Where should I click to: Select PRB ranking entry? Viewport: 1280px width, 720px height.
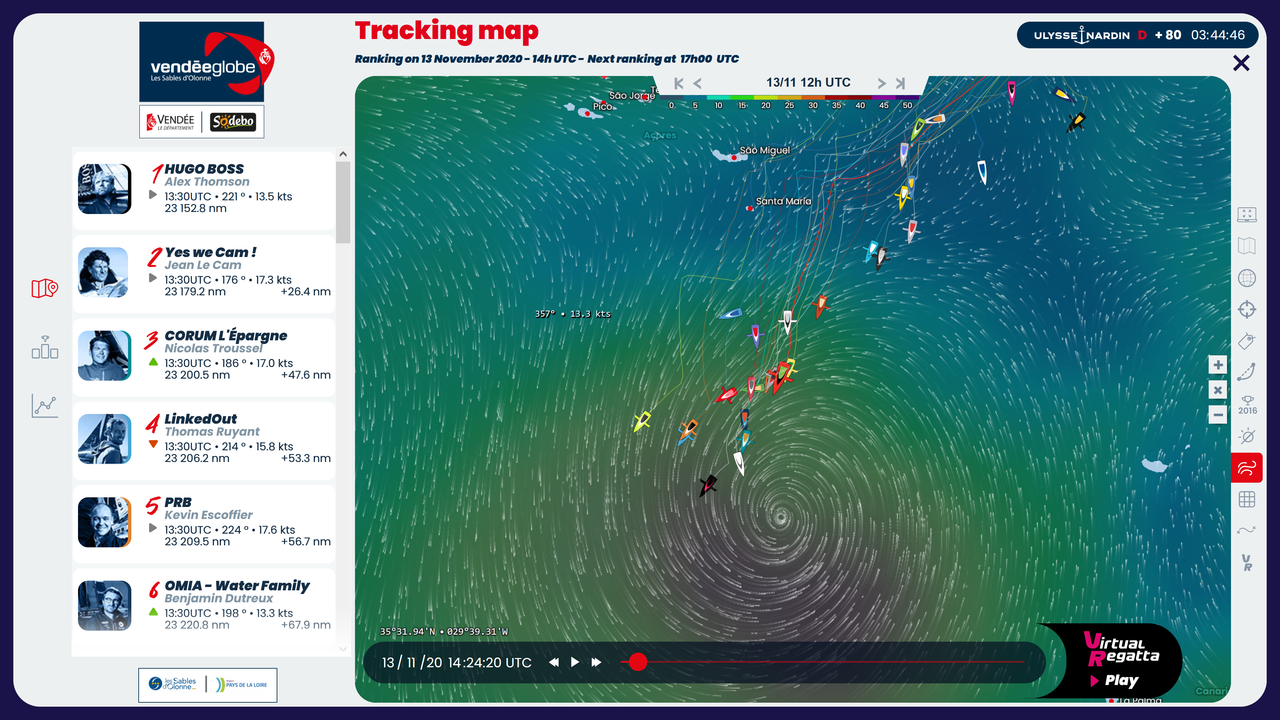pyautogui.click(x=204, y=522)
